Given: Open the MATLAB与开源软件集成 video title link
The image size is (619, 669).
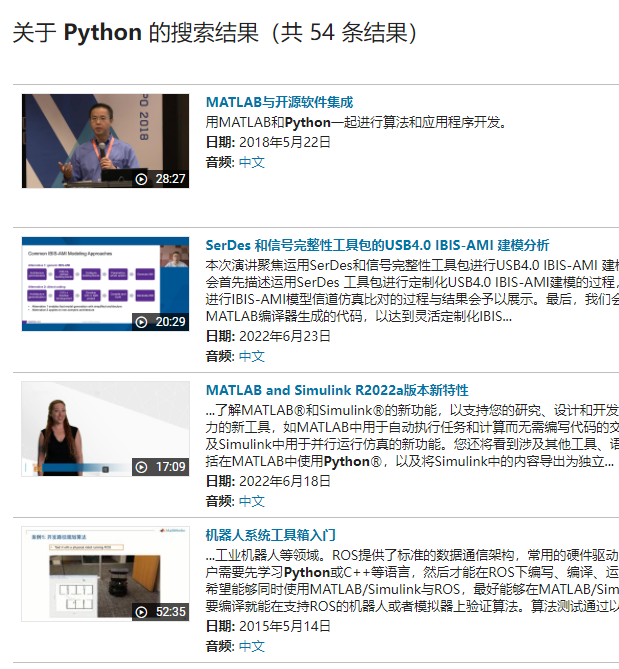Looking at the screenshot, I should [x=279, y=102].
